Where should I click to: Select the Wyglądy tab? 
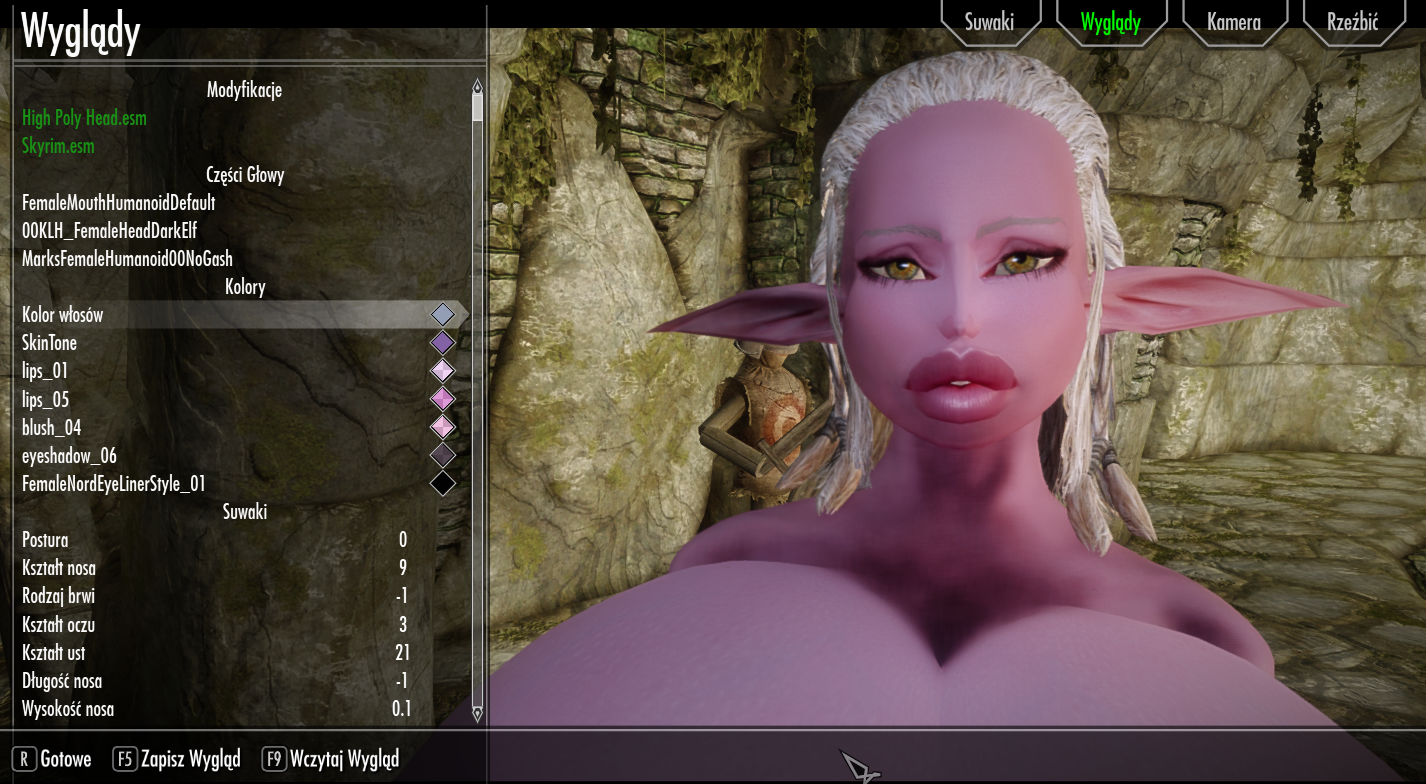1111,22
